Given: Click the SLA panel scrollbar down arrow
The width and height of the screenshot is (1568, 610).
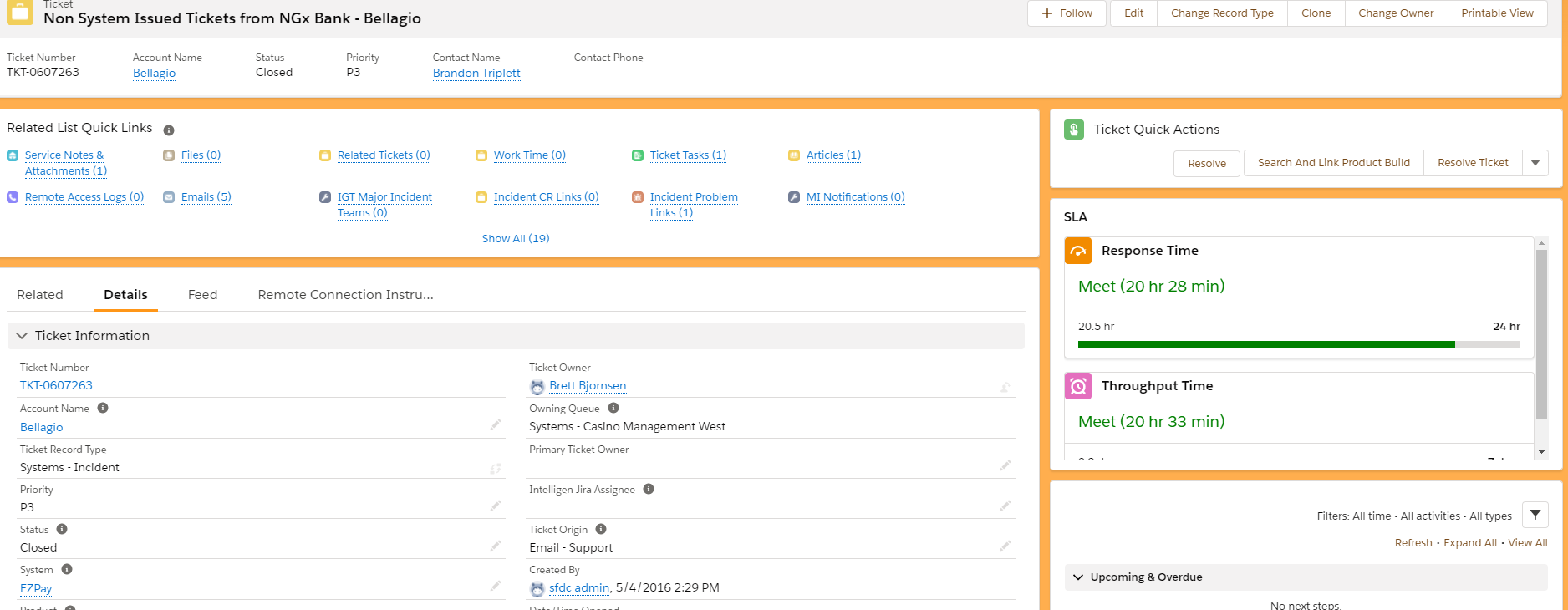Looking at the screenshot, I should click(x=1541, y=452).
